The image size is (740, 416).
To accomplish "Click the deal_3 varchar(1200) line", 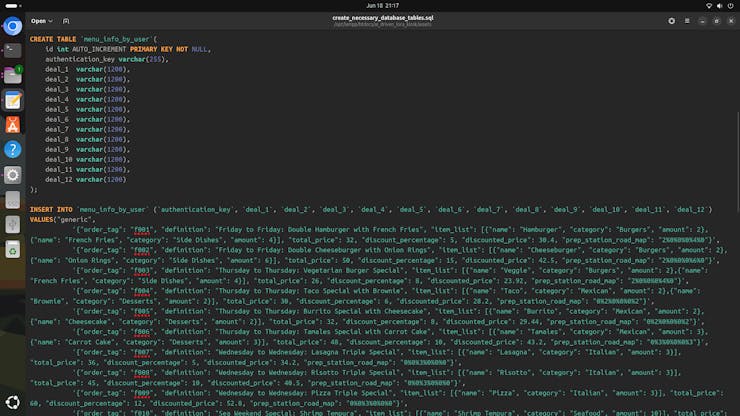I will (x=87, y=89).
